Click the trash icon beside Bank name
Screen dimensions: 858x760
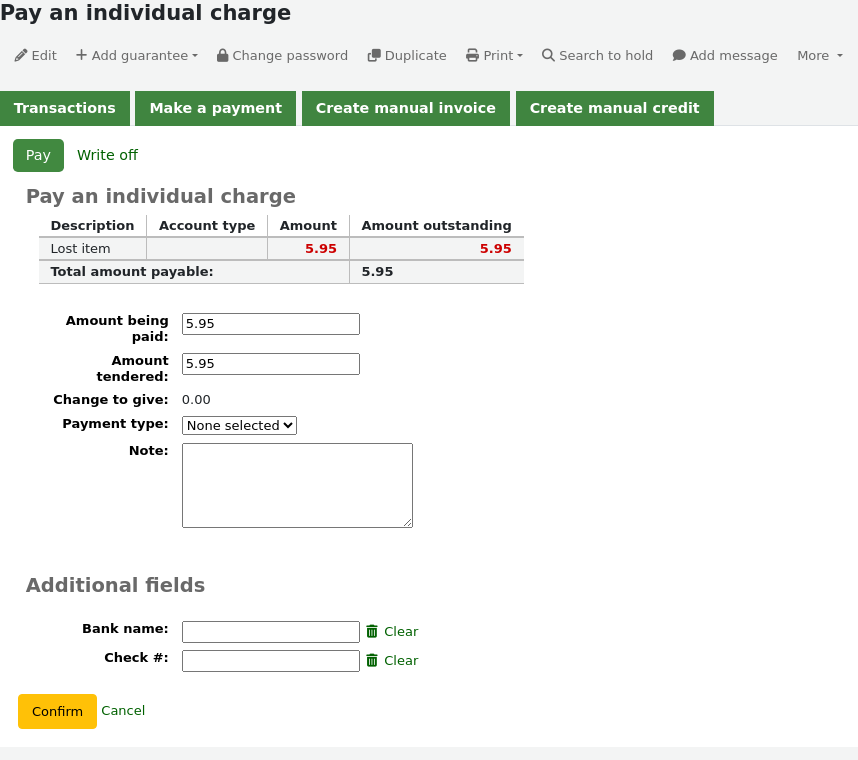(x=372, y=631)
